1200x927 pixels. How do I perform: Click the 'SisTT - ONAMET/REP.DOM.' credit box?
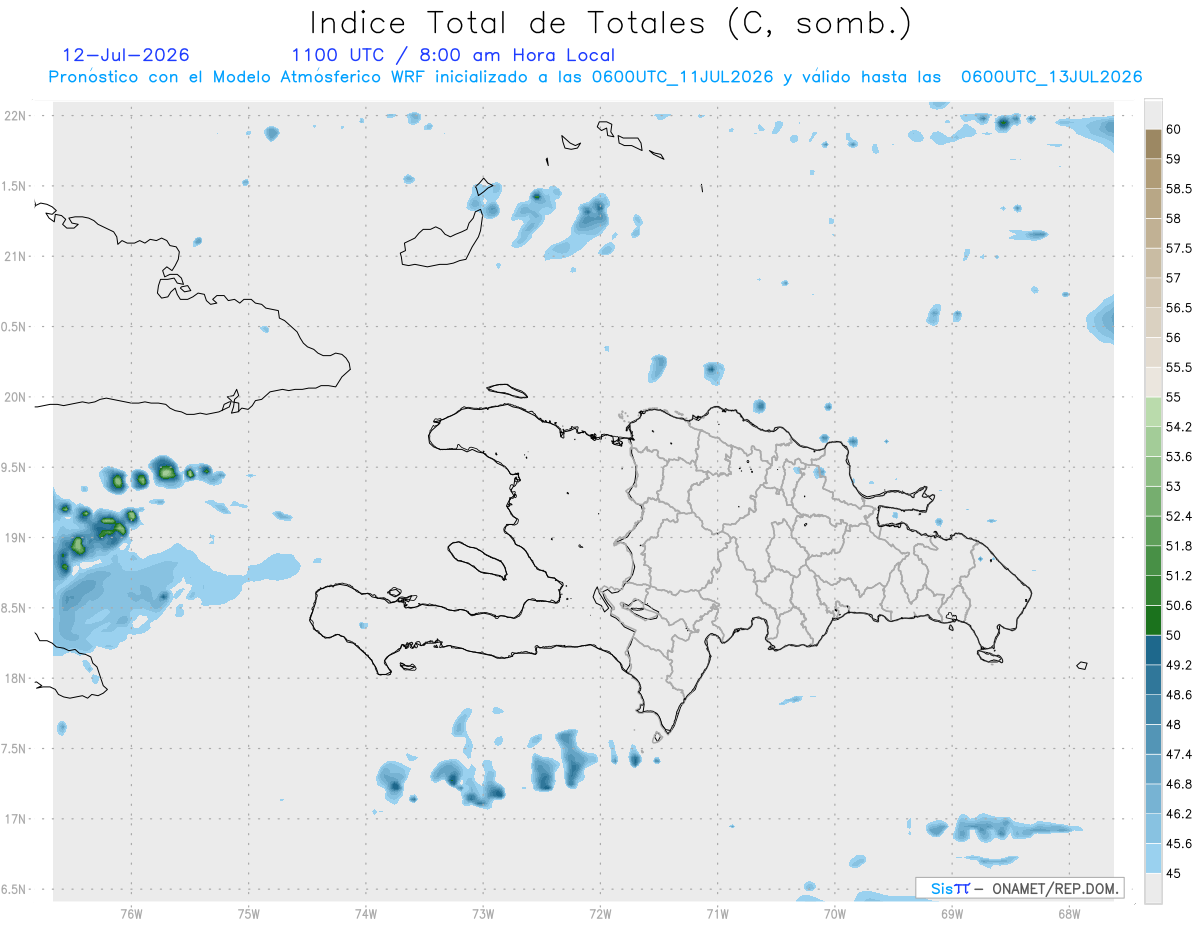[1019, 888]
